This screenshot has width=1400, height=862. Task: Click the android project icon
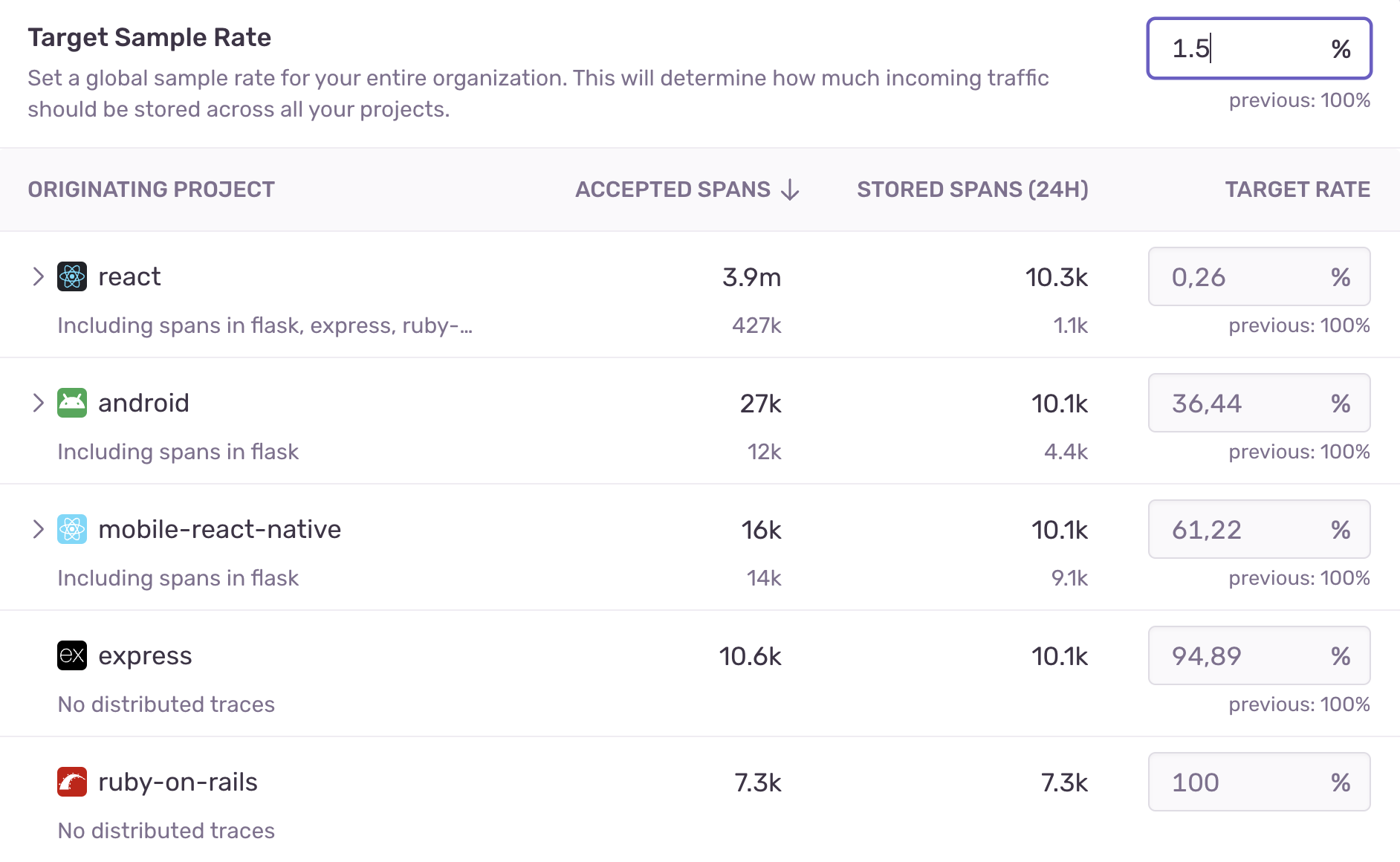72,404
